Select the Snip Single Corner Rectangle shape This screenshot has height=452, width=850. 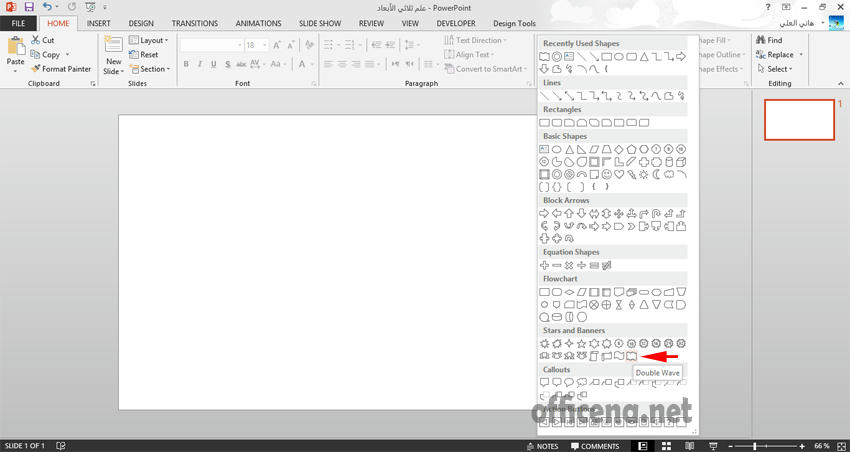coord(569,122)
